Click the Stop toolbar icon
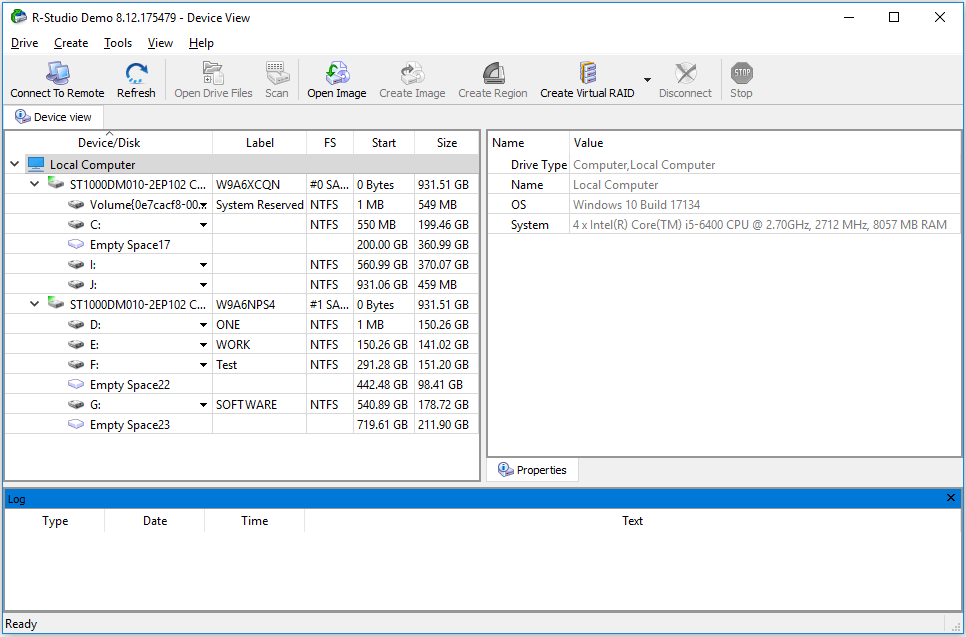966x637 pixels. coord(741,73)
